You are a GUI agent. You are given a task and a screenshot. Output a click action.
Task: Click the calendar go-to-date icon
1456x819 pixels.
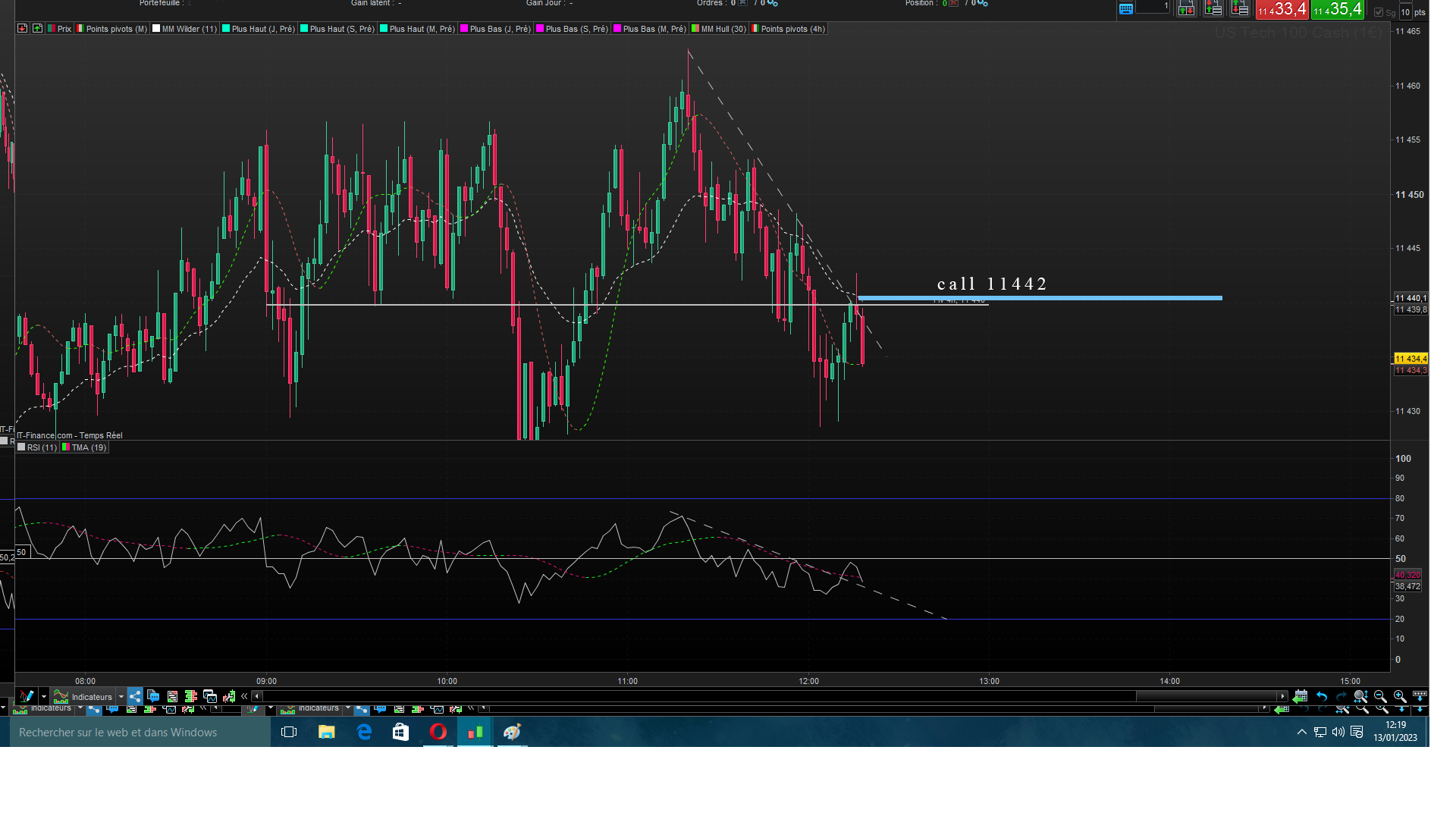1301,696
